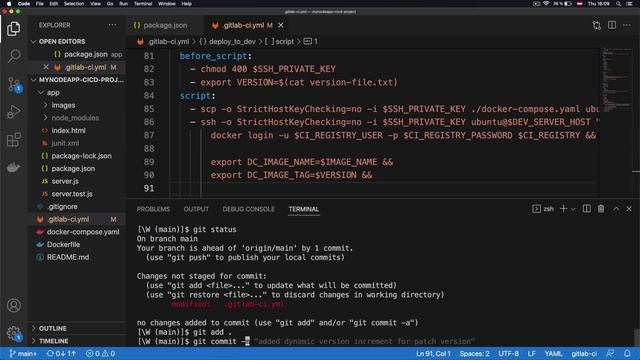Open changes compare icon in editor toolbar
The image size is (640, 360).
(x=597, y=25)
